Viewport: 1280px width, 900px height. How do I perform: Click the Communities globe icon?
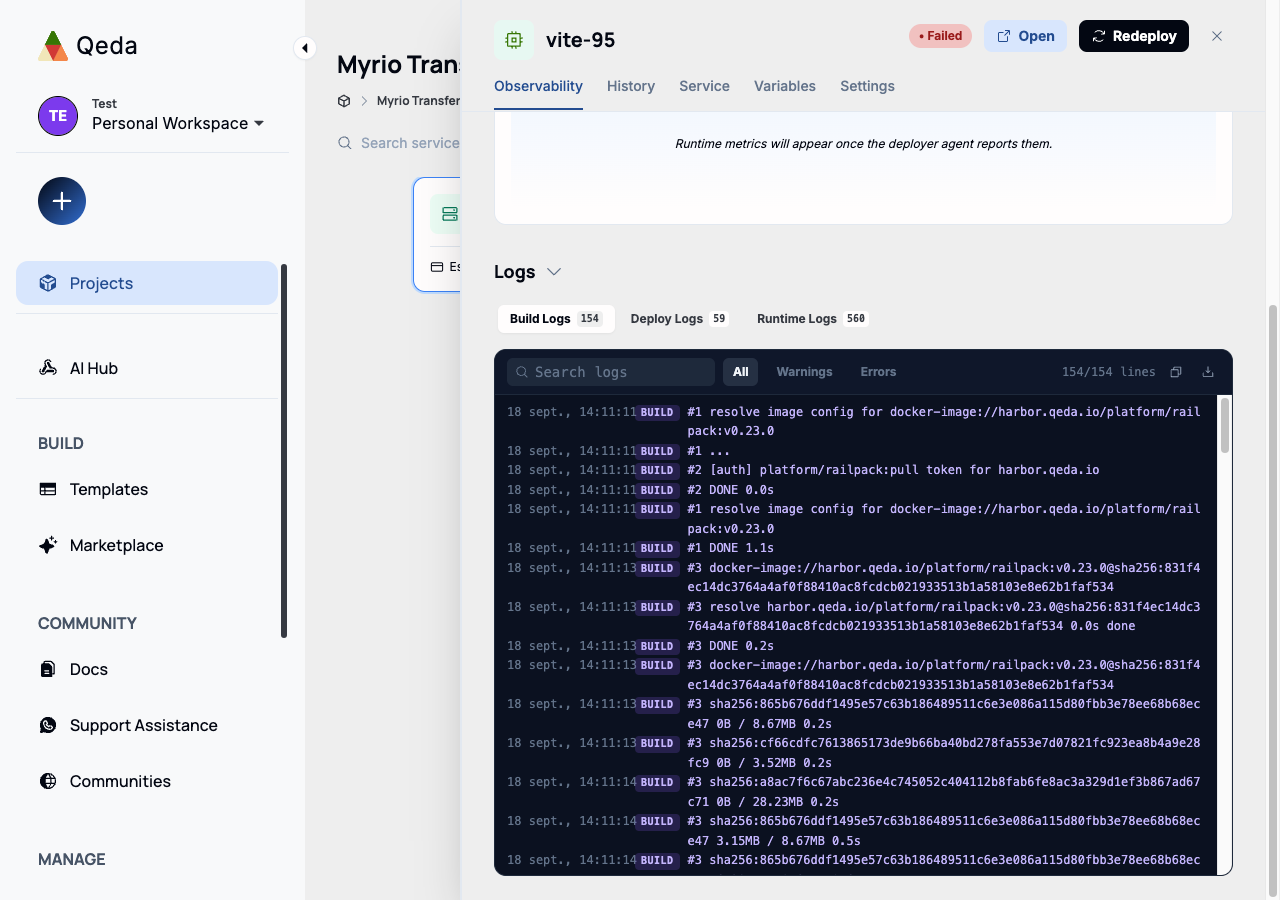[x=48, y=781]
